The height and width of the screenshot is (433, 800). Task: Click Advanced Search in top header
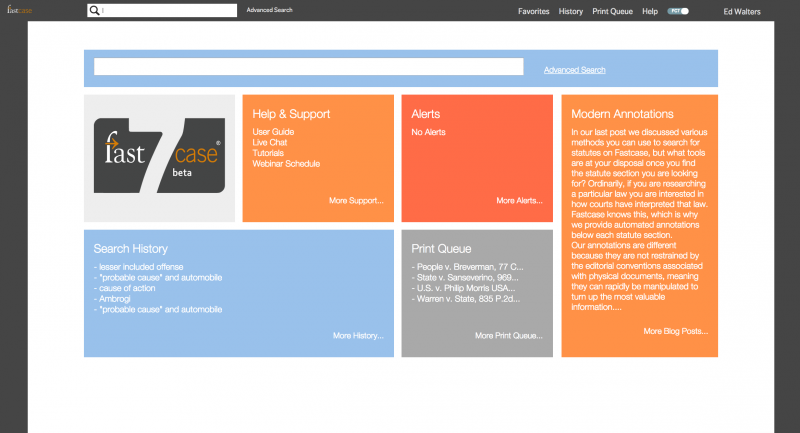(x=269, y=10)
